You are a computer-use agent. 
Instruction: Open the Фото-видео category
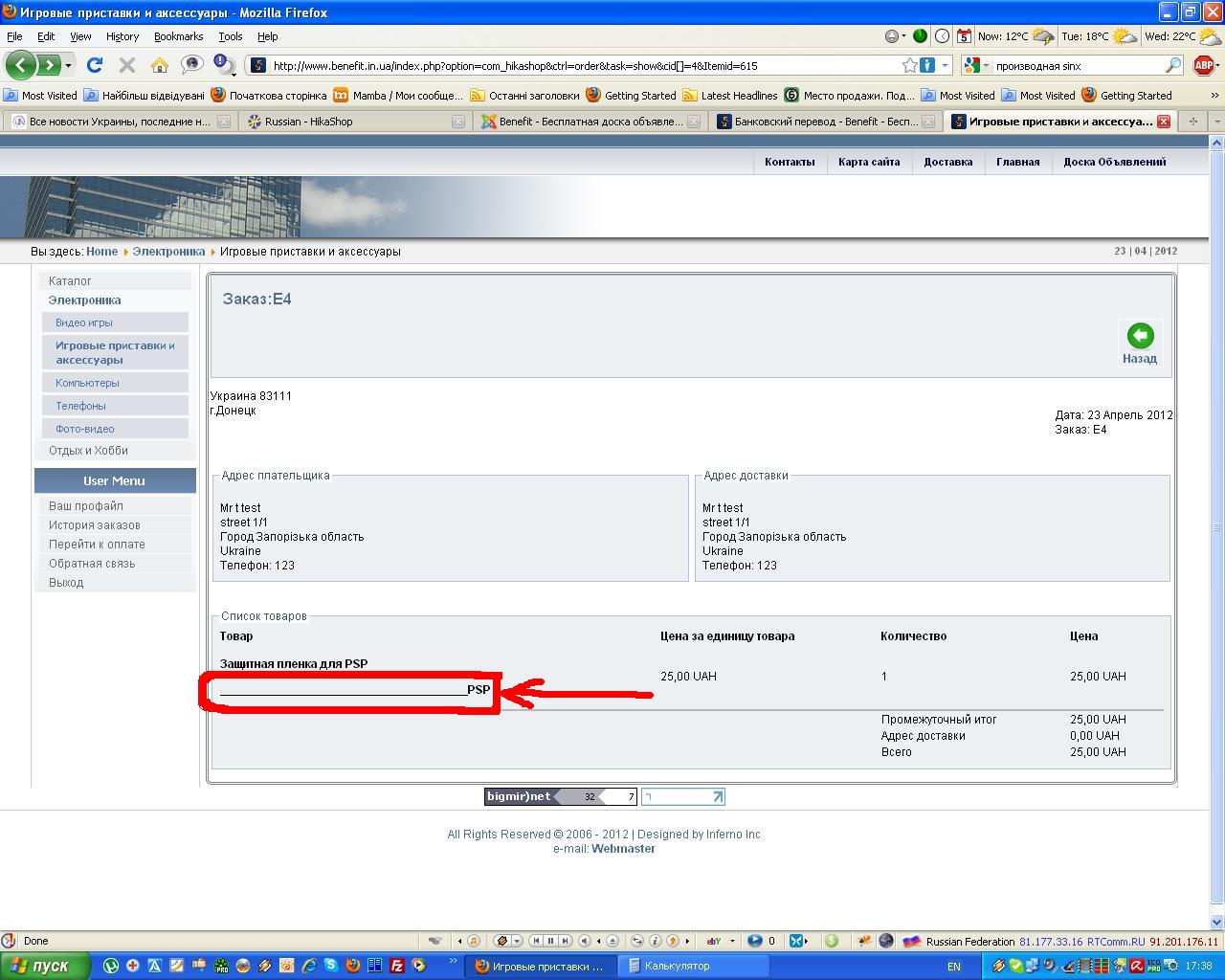tap(115, 429)
